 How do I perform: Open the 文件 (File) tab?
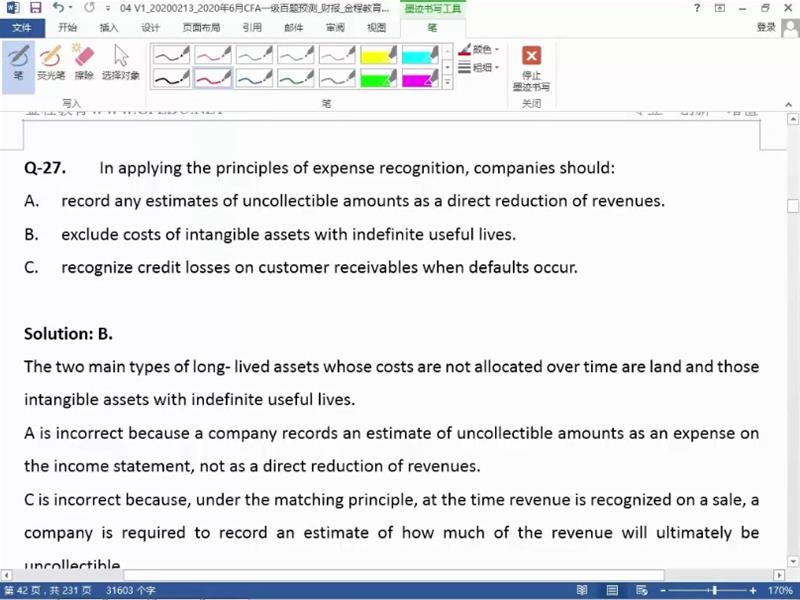pyautogui.click(x=22, y=28)
